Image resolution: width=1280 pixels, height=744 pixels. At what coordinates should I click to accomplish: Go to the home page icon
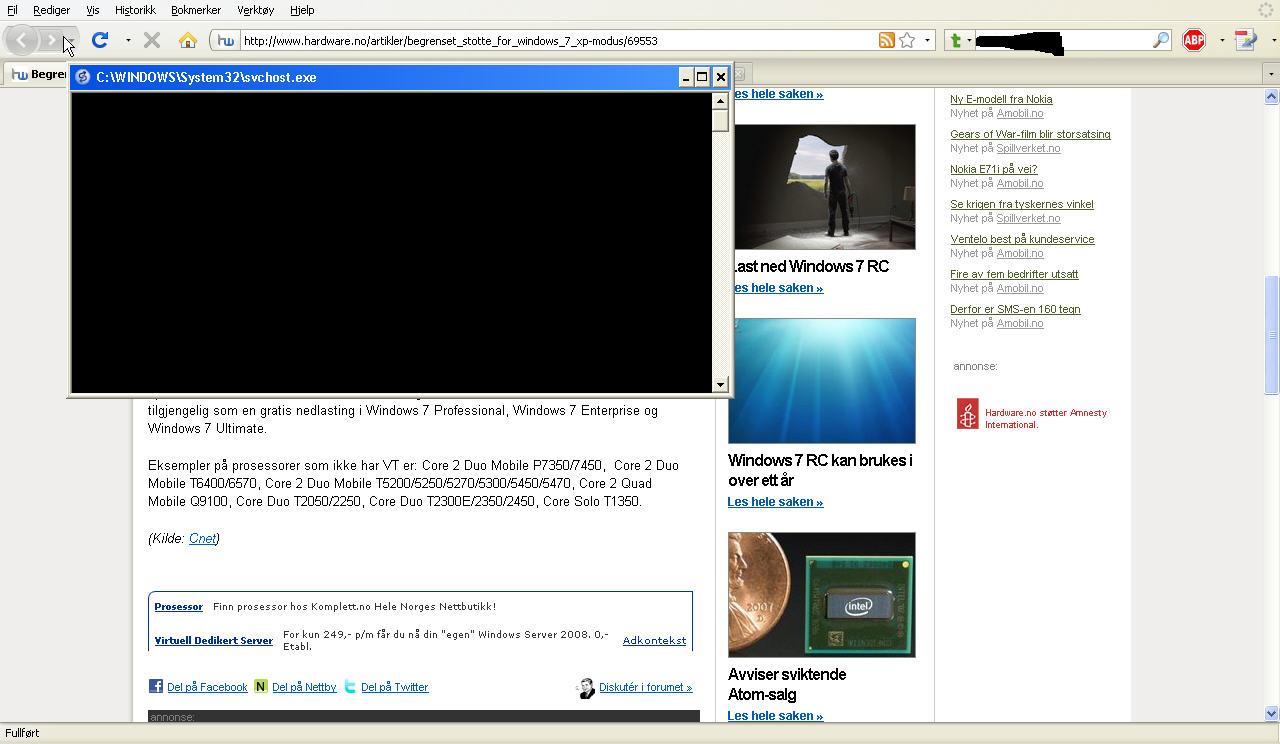pyautogui.click(x=187, y=40)
